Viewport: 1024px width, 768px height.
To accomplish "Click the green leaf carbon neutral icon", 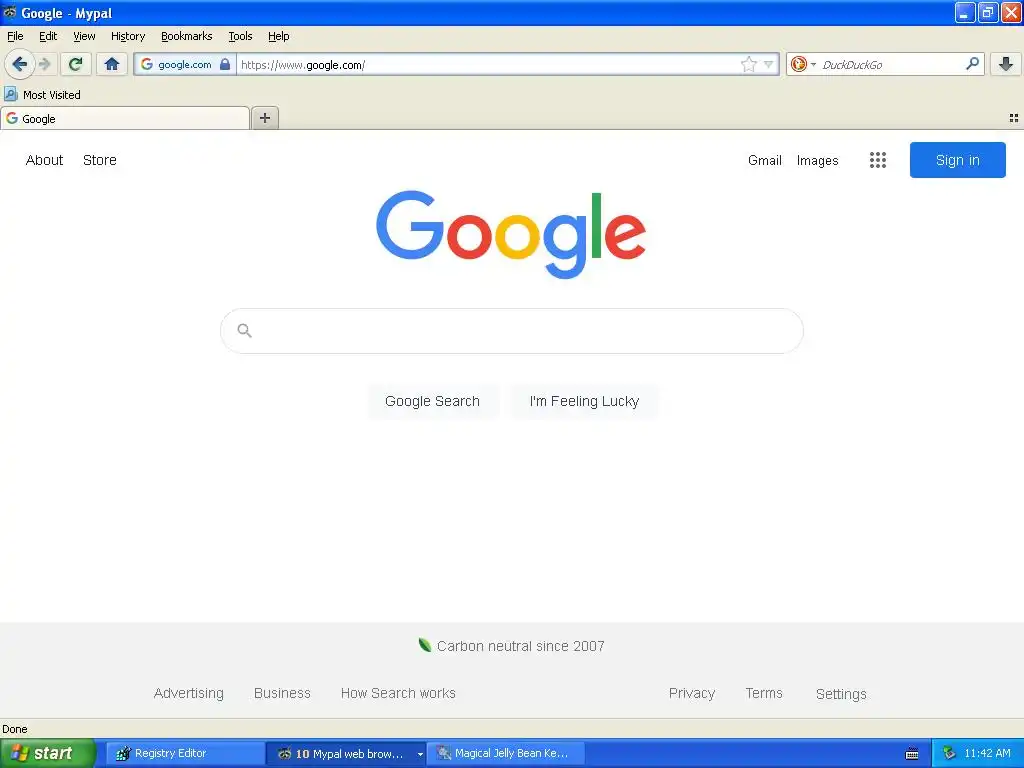I will coord(424,645).
